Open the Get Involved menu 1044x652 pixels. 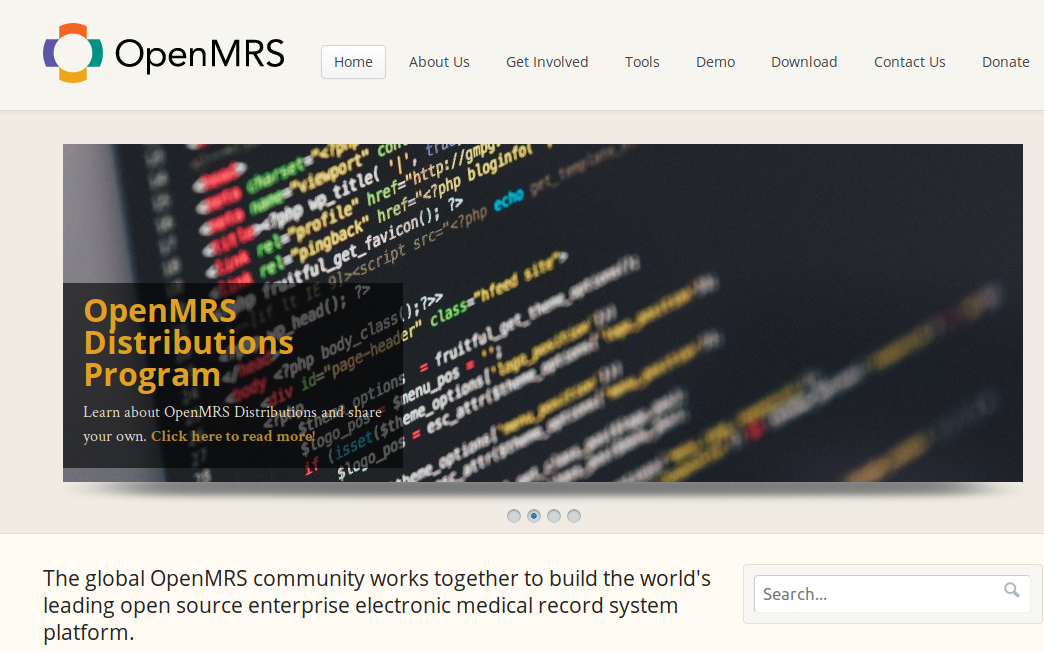tap(547, 62)
